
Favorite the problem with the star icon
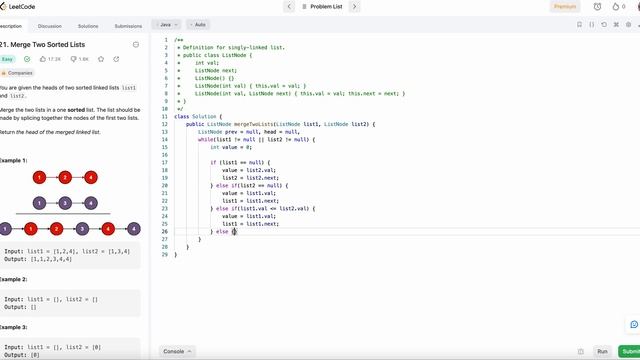click(x=101, y=59)
